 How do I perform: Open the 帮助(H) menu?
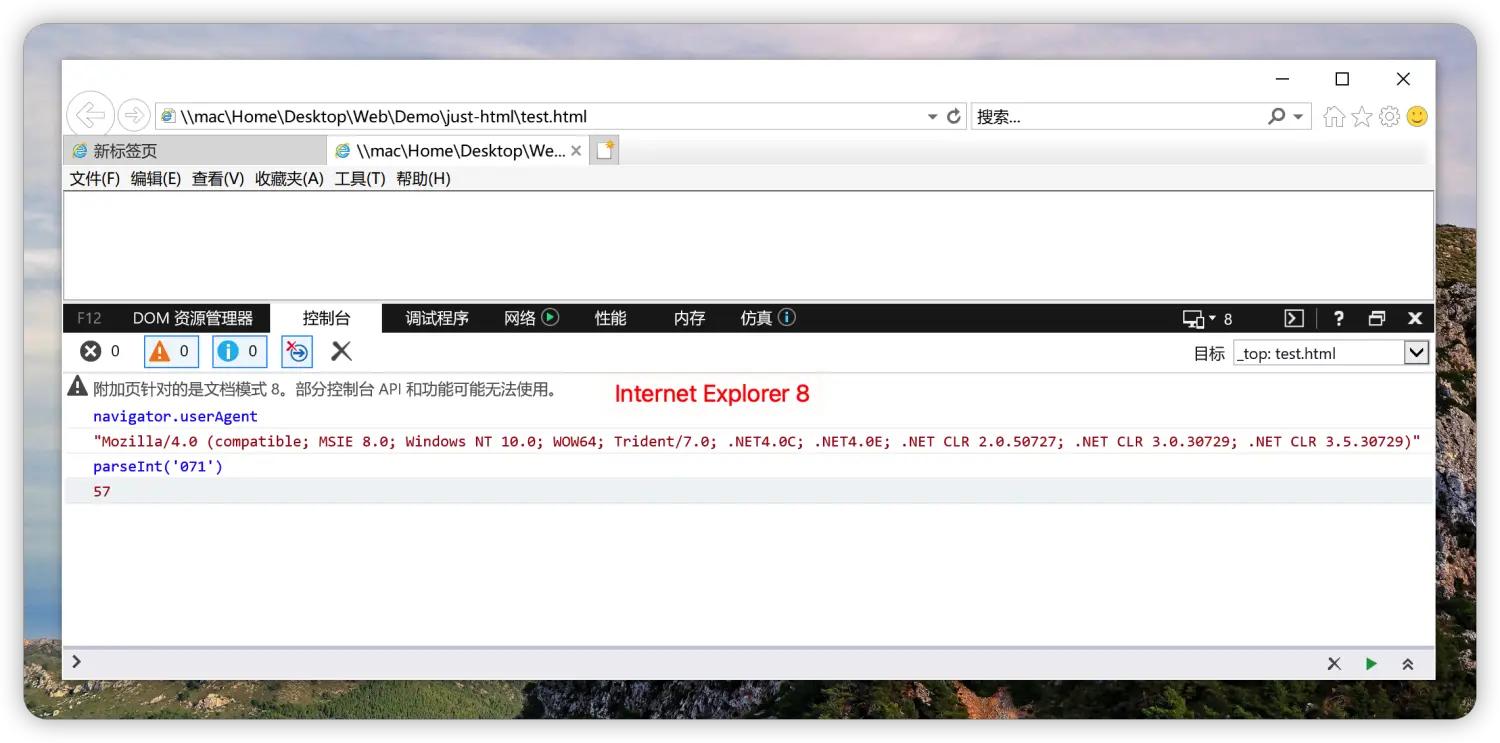click(423, 179)
